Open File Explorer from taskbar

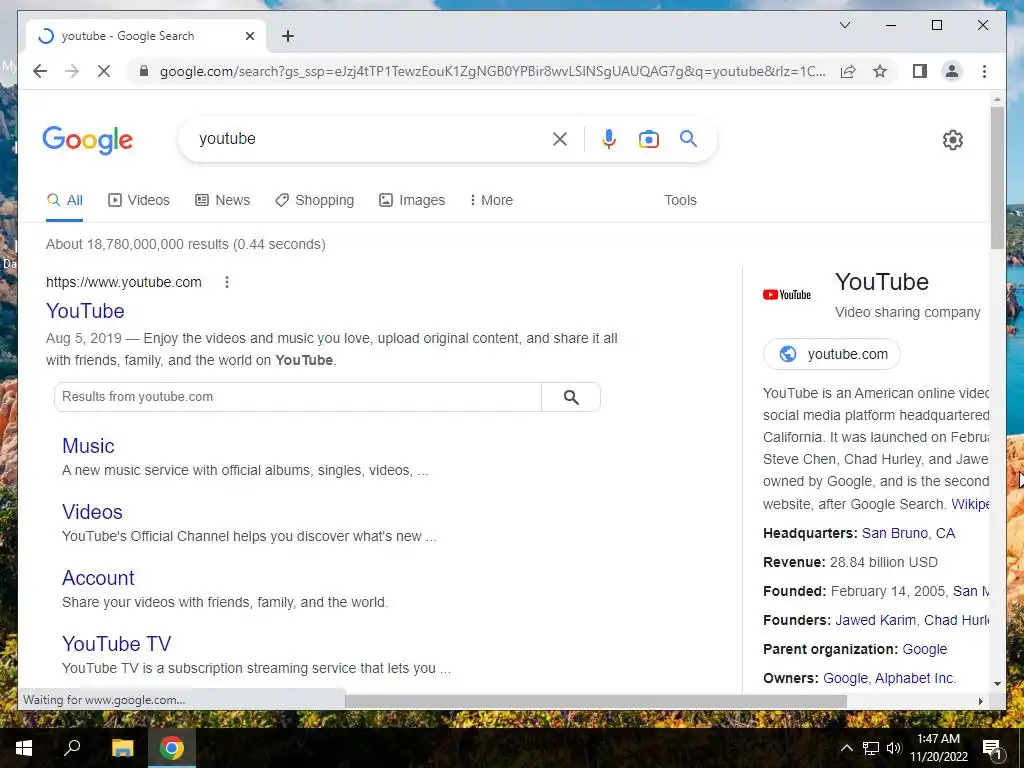(122, 748)
